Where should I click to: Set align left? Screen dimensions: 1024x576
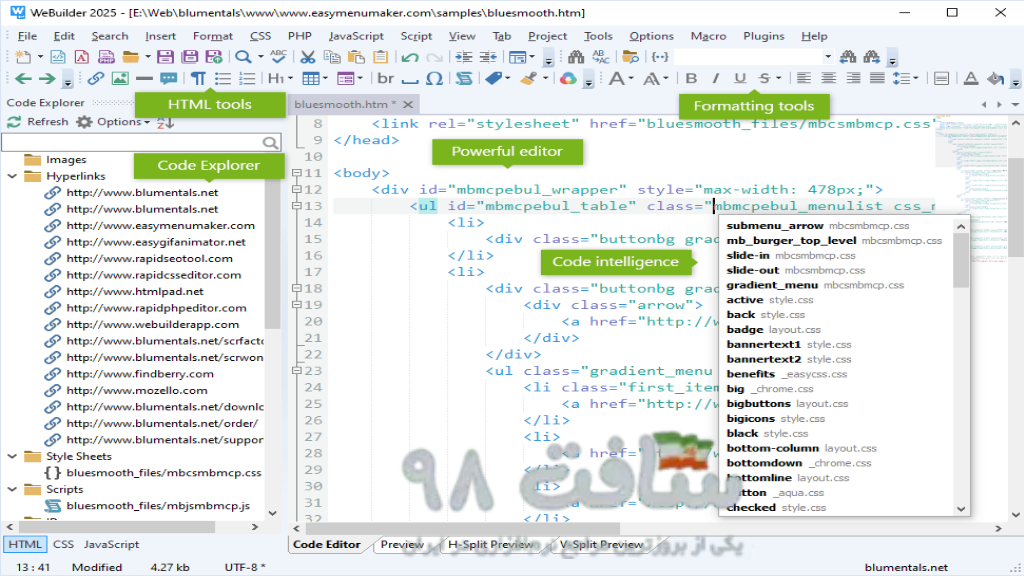(x=804, y=79)
